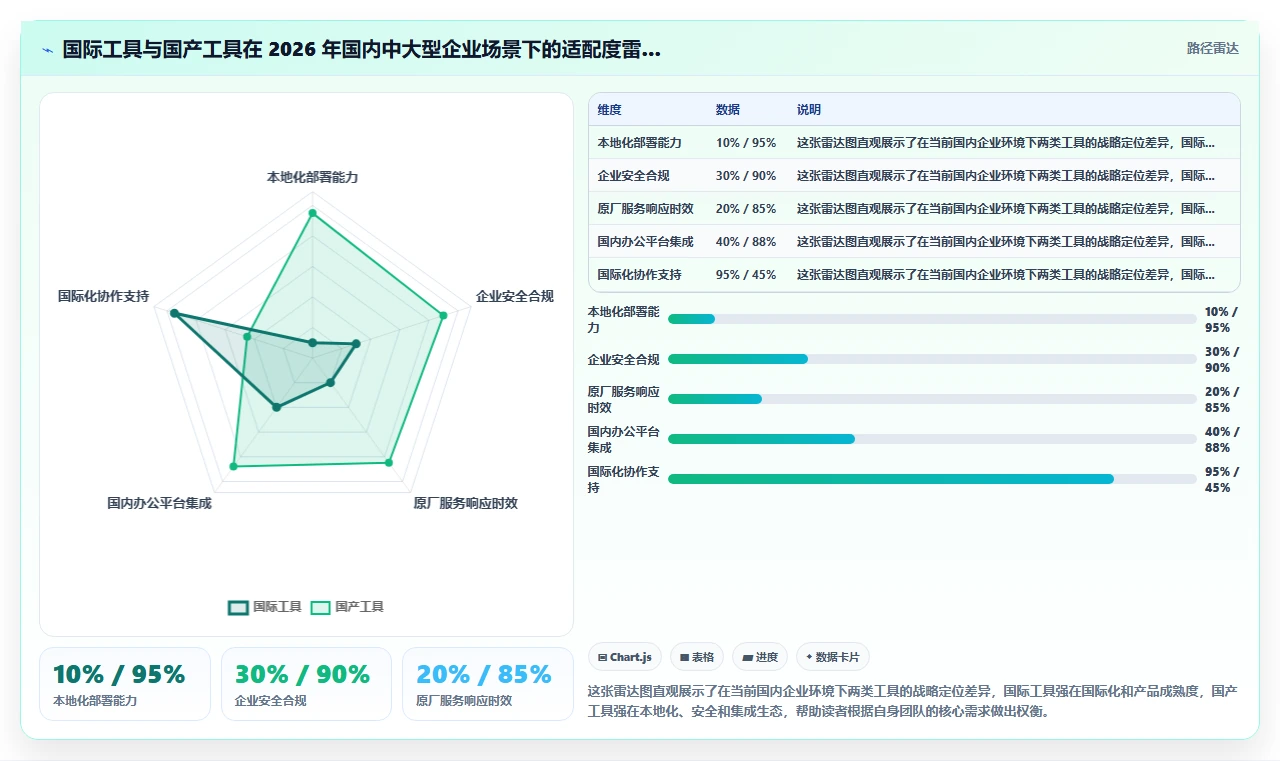Click the radar axis label 企业安全合规
Image resolution: width=1280 pixels, height=761 pixels.
point(515,296)
